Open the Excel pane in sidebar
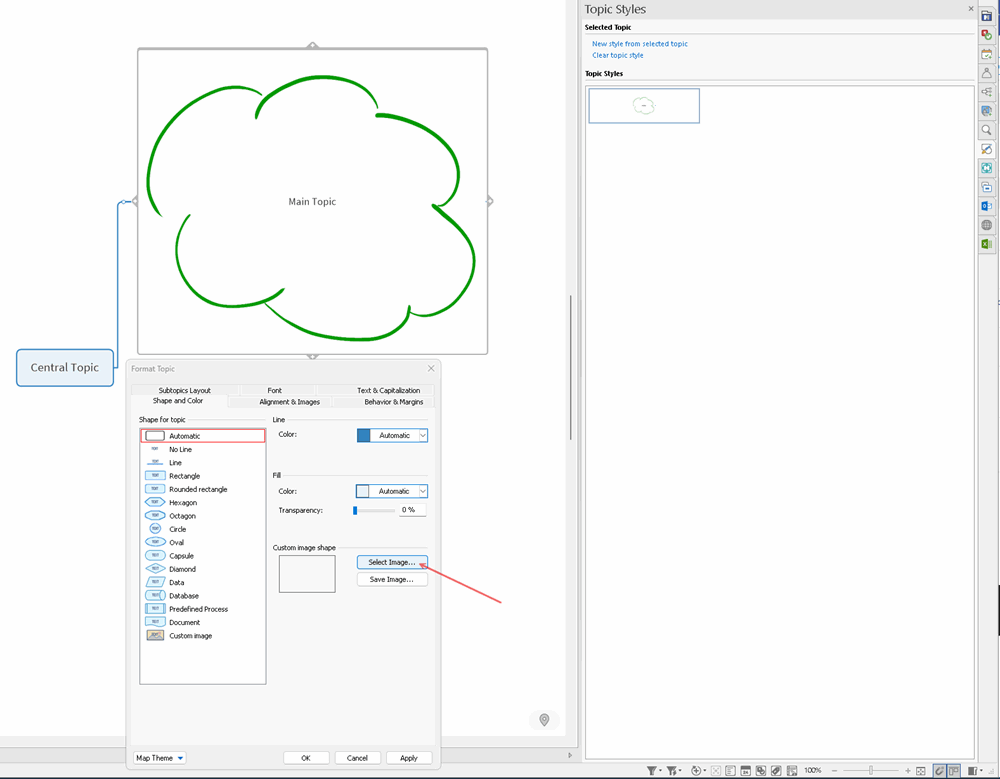Viewport: 1000px width, 779px height. (x=986, y=244)
